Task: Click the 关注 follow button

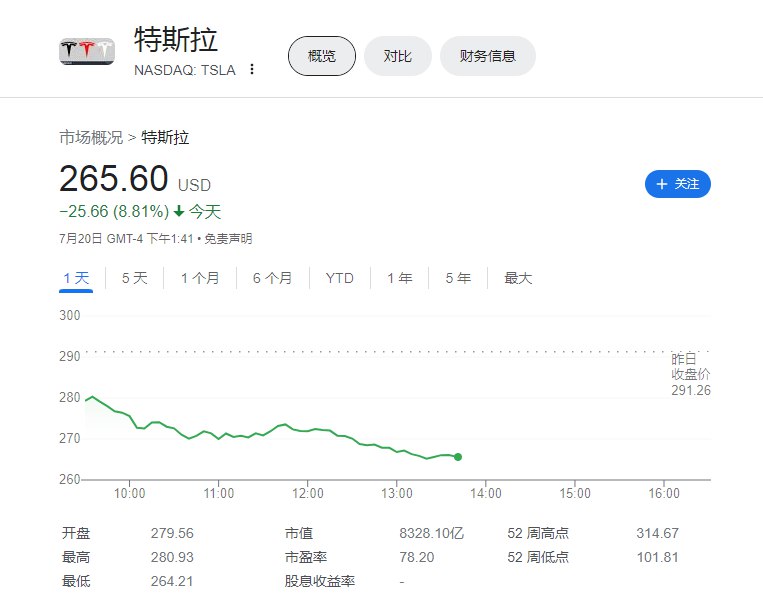Action: point(677,184)
